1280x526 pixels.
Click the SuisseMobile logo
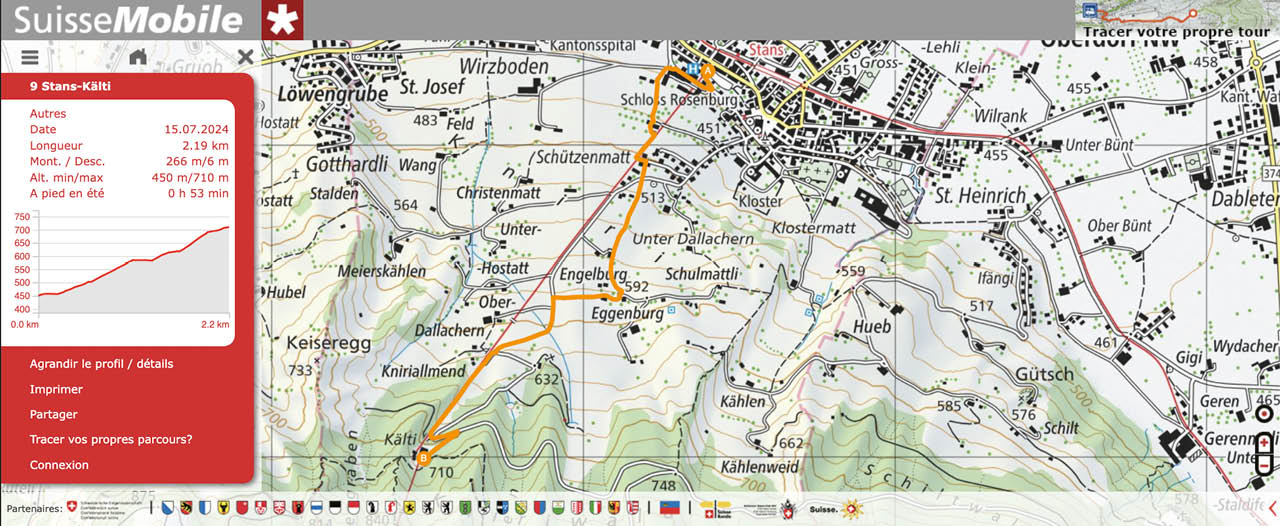[130, 20]
